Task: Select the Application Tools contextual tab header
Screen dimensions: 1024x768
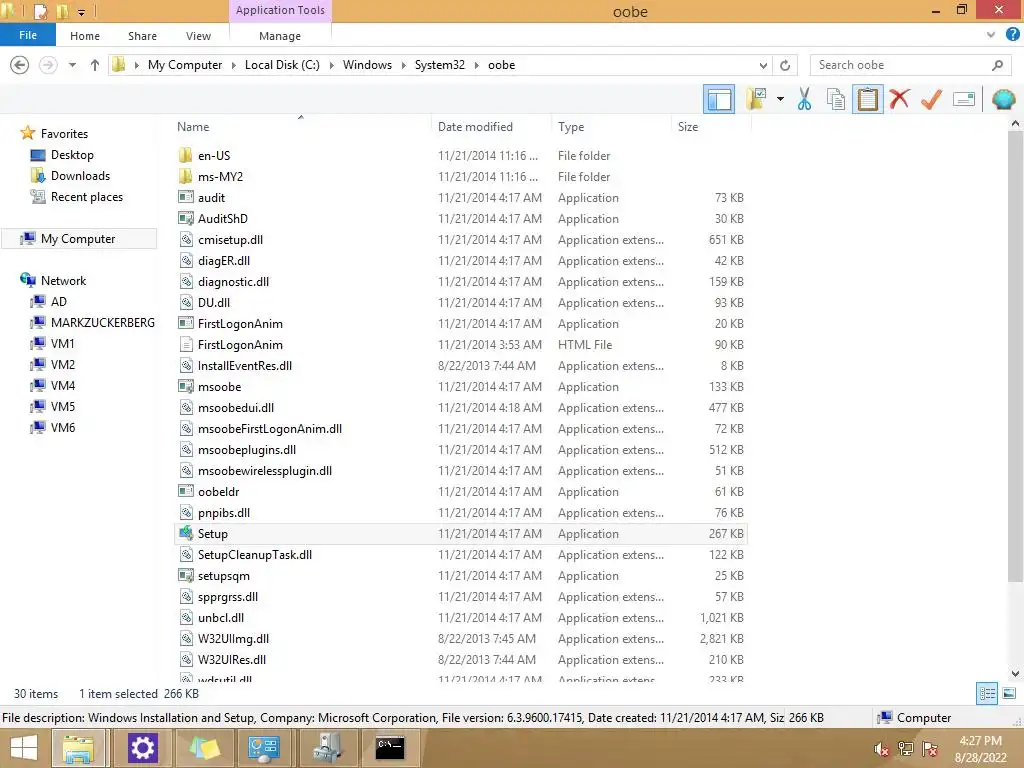Action: (x=280, y=10)
